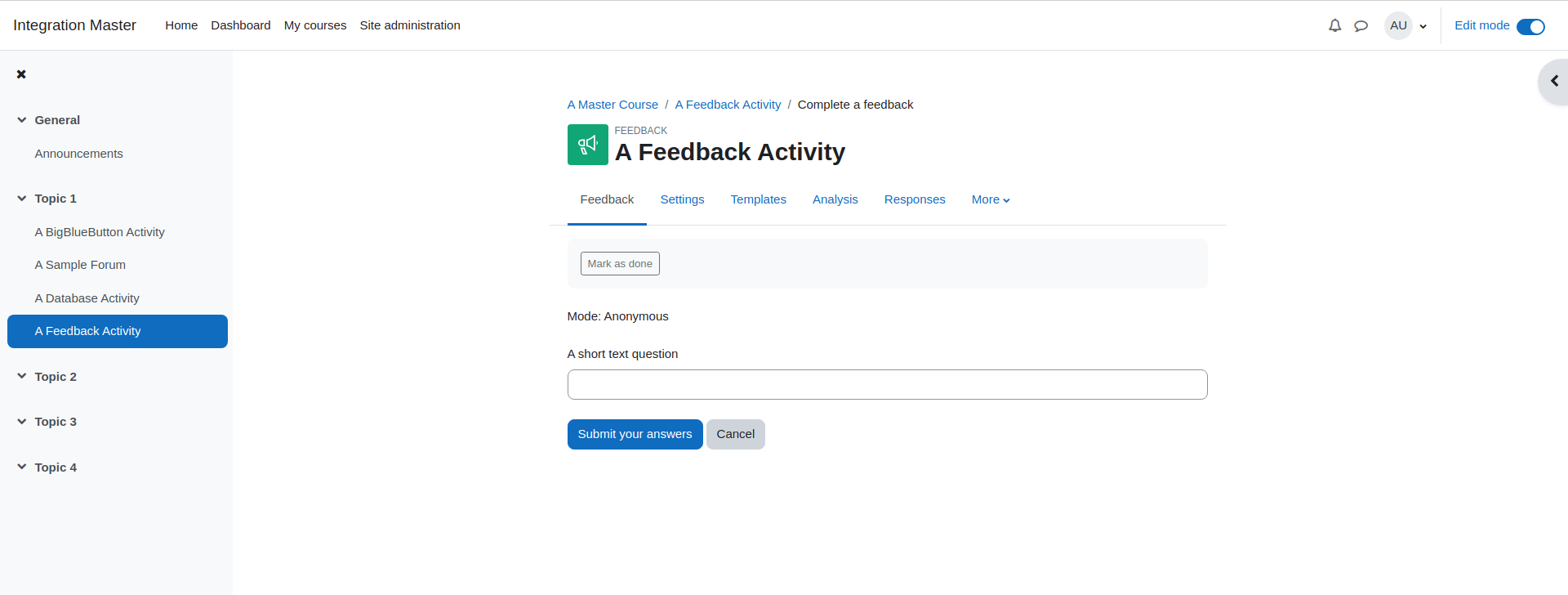1568x595 pixels.
Task: Open the notifications bell icon
Action: (x=1334, y=25)
